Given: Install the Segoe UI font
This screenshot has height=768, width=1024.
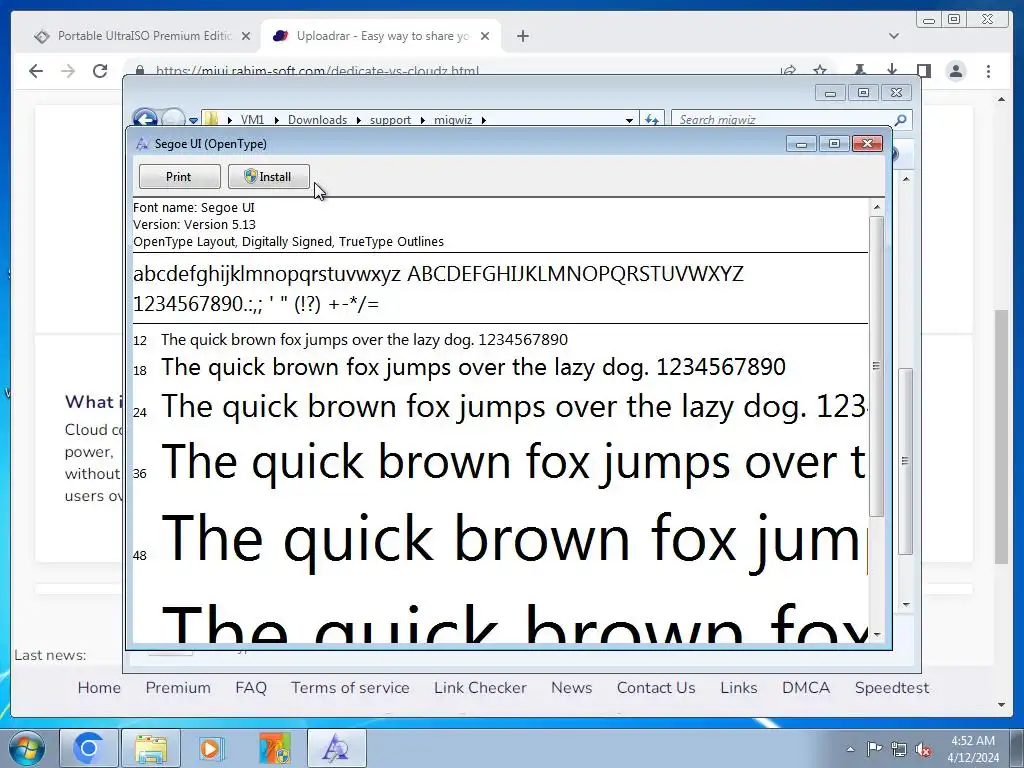Looking at the screenshot, I should click(268, 176).
